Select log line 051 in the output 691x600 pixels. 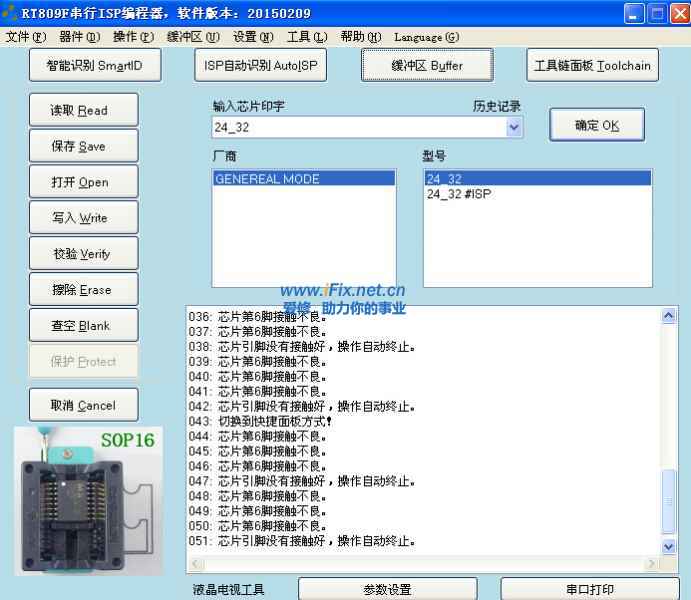302,541
